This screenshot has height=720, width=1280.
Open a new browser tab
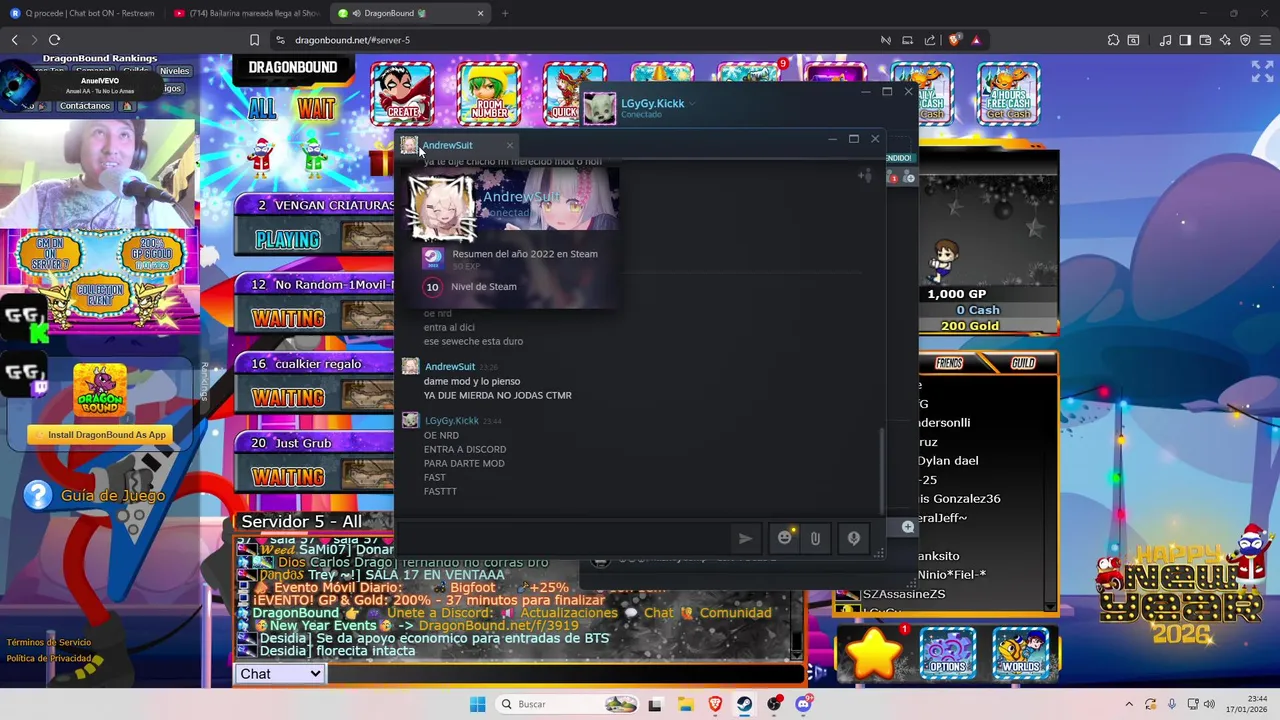505,13
